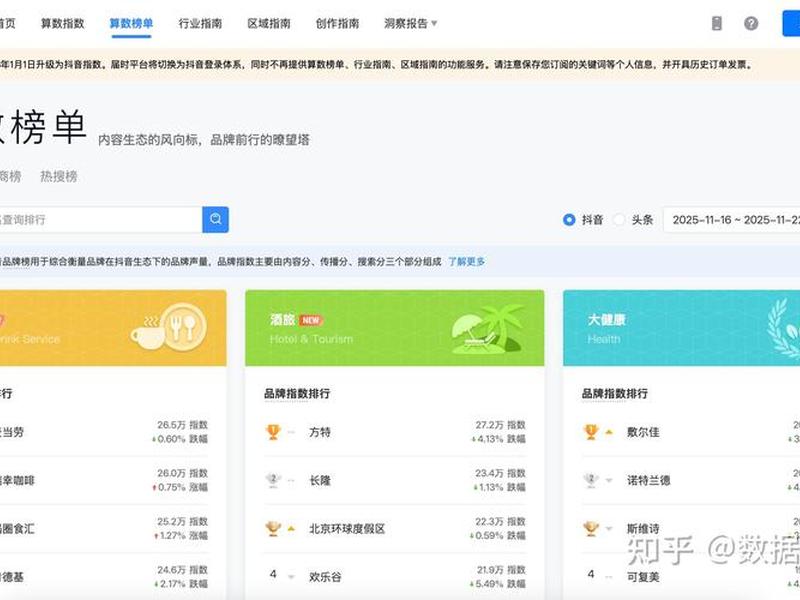Open the 可复美 brand entry
Image resolution: width=800 pixels, height=600 pixels.
tap(643, 577)
